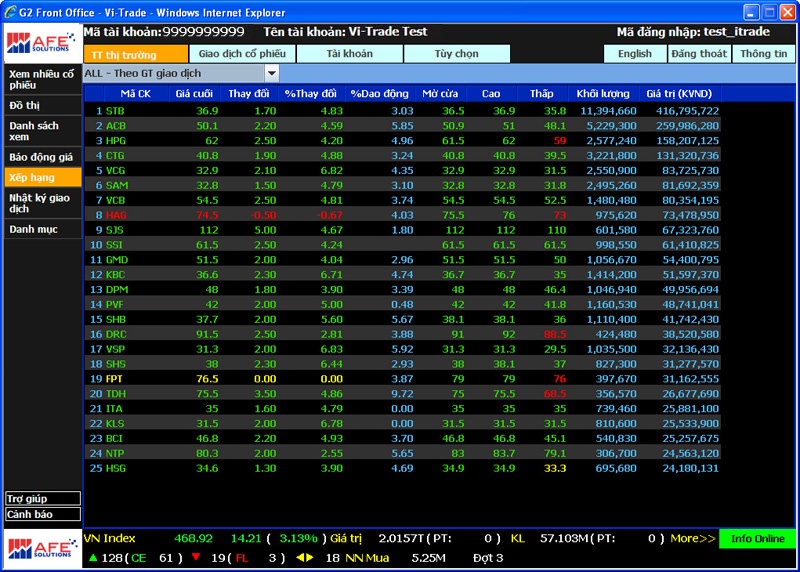Click the green Info Online button
The image size is (800, 572).
(757, 538)
